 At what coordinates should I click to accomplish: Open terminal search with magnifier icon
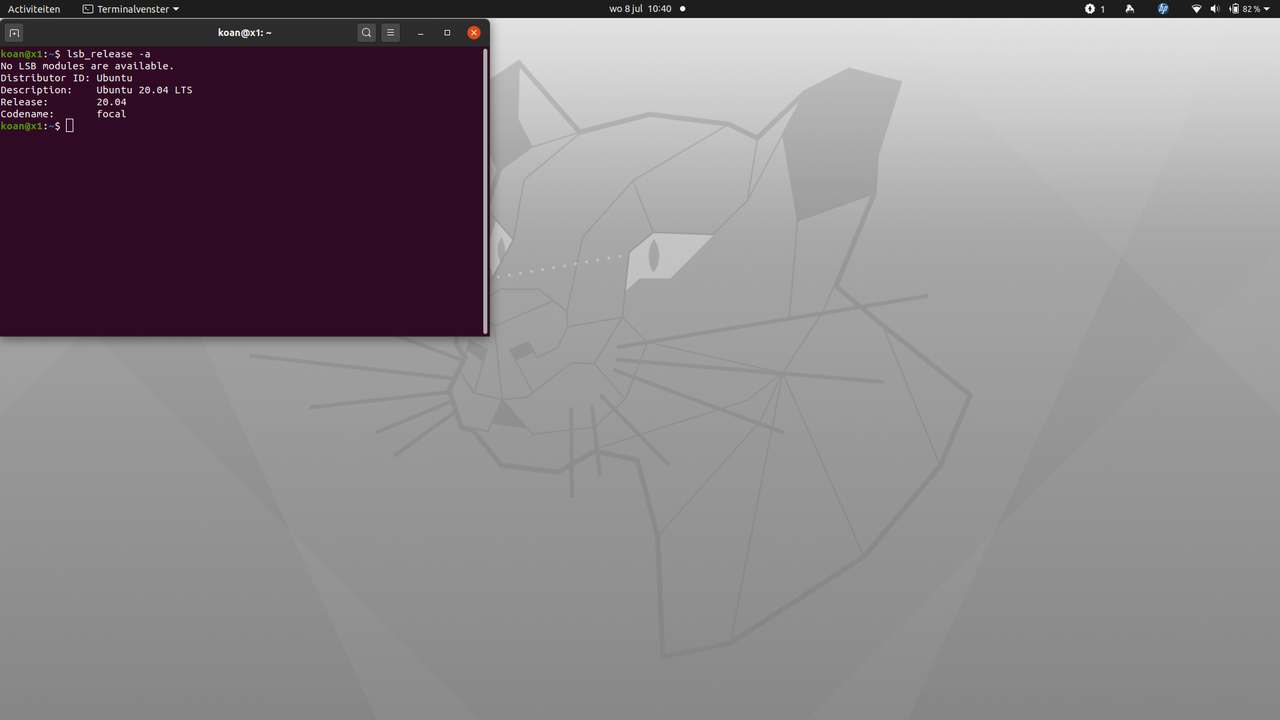point(367,33)
